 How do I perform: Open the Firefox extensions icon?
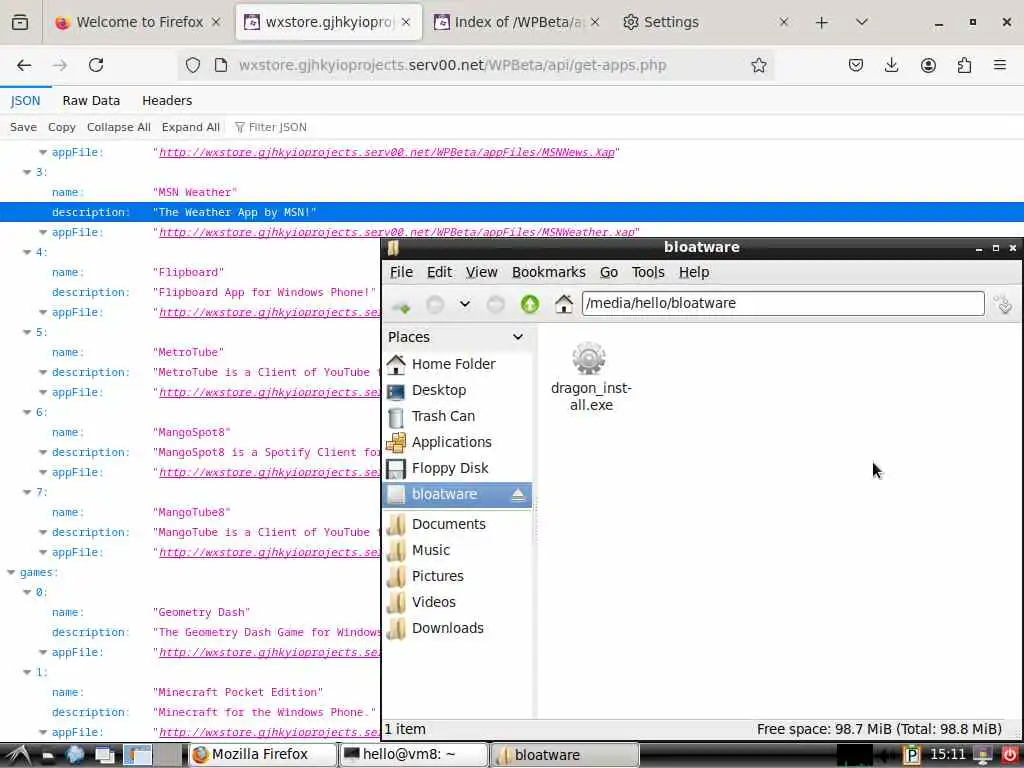tap(964, 65)
